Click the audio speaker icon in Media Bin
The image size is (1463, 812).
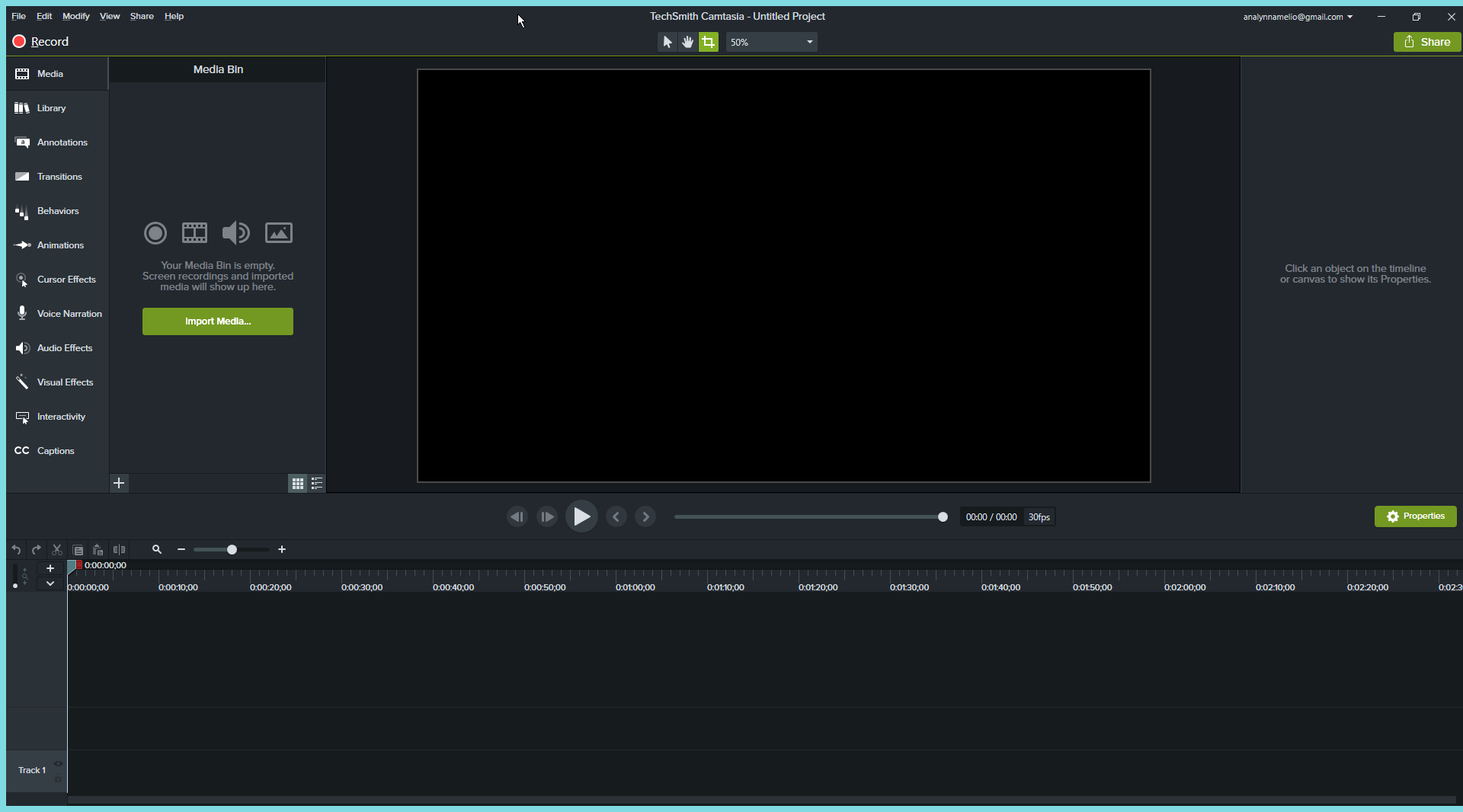click(x=236, y=232)
